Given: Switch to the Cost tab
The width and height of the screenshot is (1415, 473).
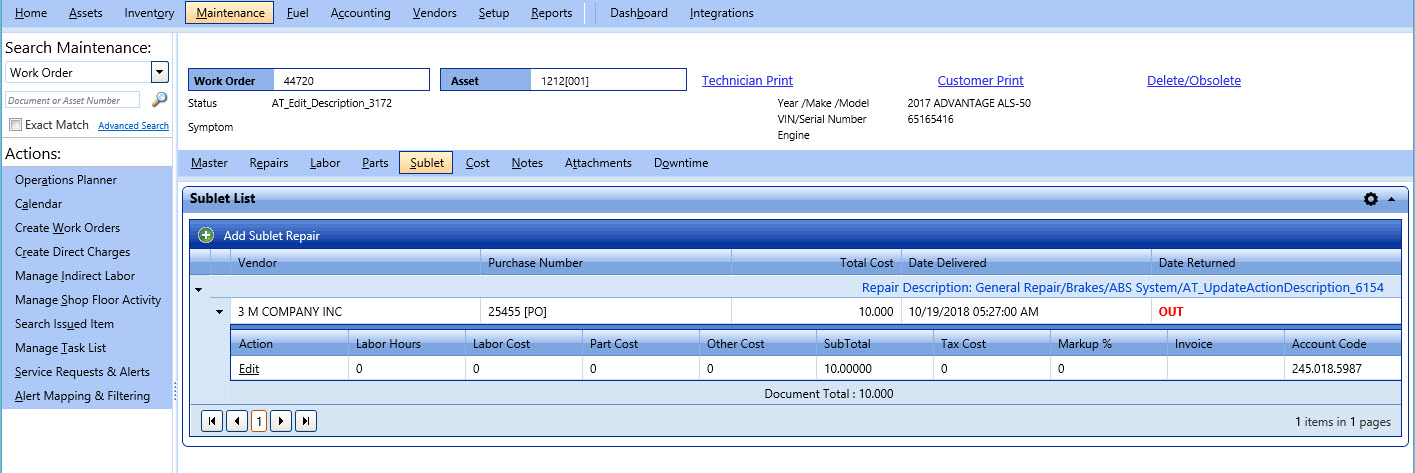Looking at the screenshot, I should [x=478, y=163].
